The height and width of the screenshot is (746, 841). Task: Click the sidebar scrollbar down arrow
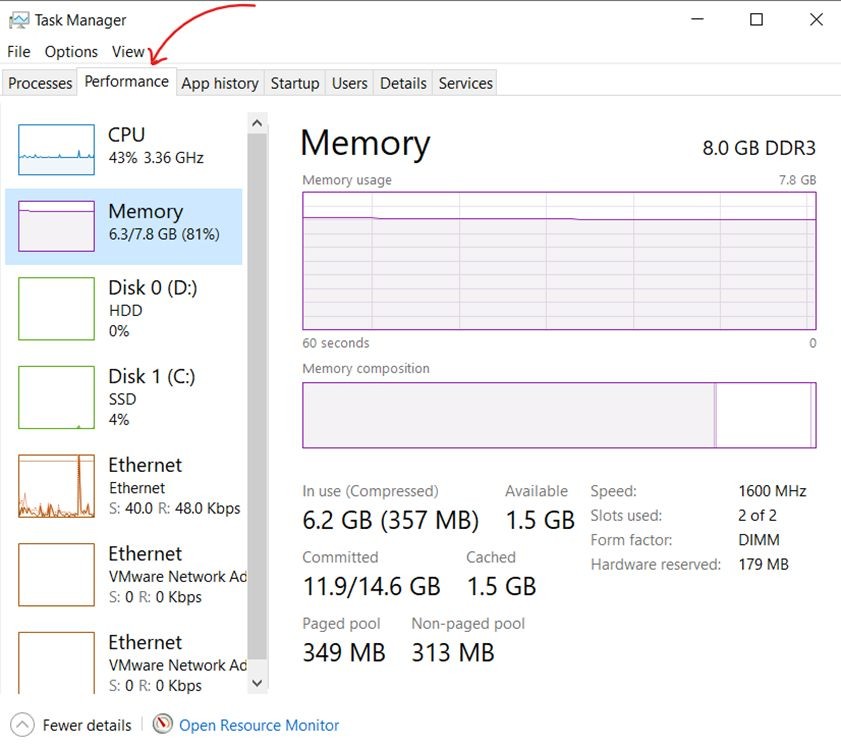click(x=257, y=683)
